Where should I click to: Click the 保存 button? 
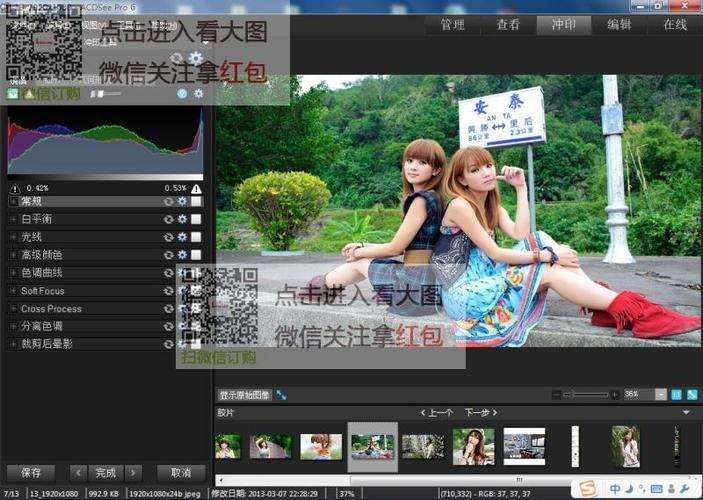point(31,473)
